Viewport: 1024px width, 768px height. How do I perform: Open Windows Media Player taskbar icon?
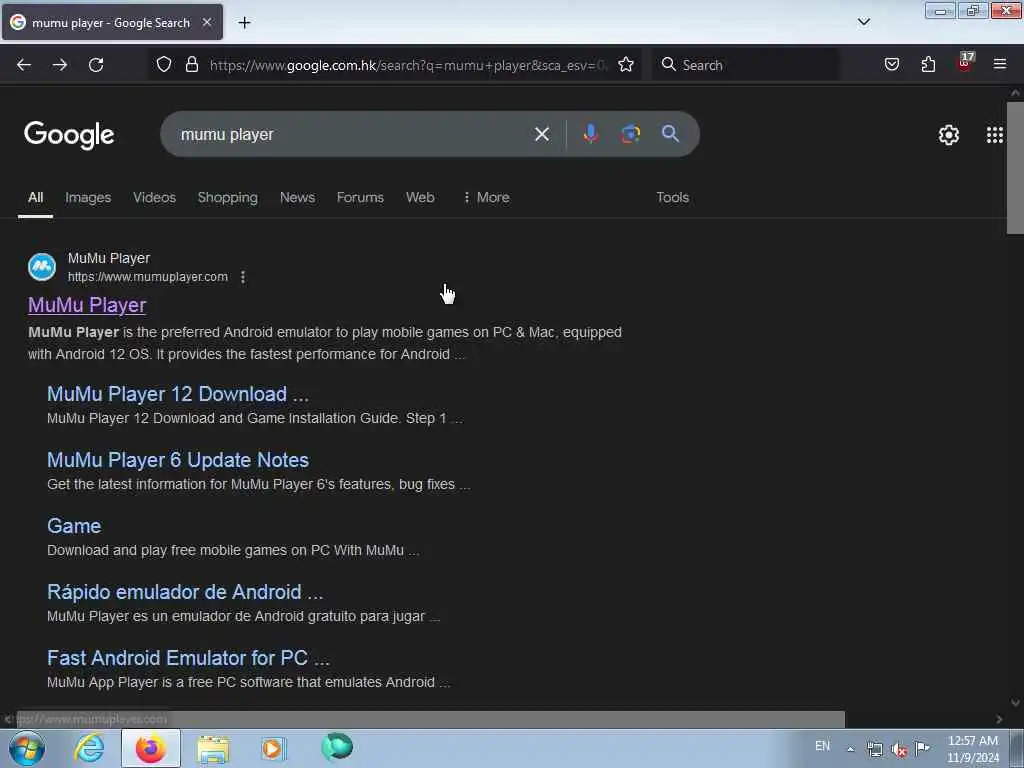click(274, 748)
